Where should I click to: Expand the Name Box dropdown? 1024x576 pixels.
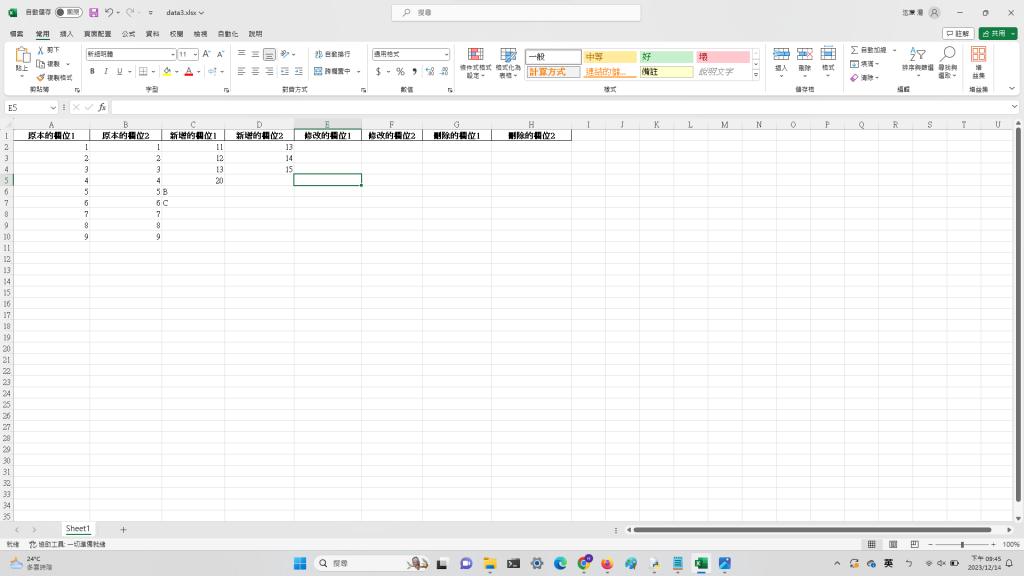pos(53,108)
